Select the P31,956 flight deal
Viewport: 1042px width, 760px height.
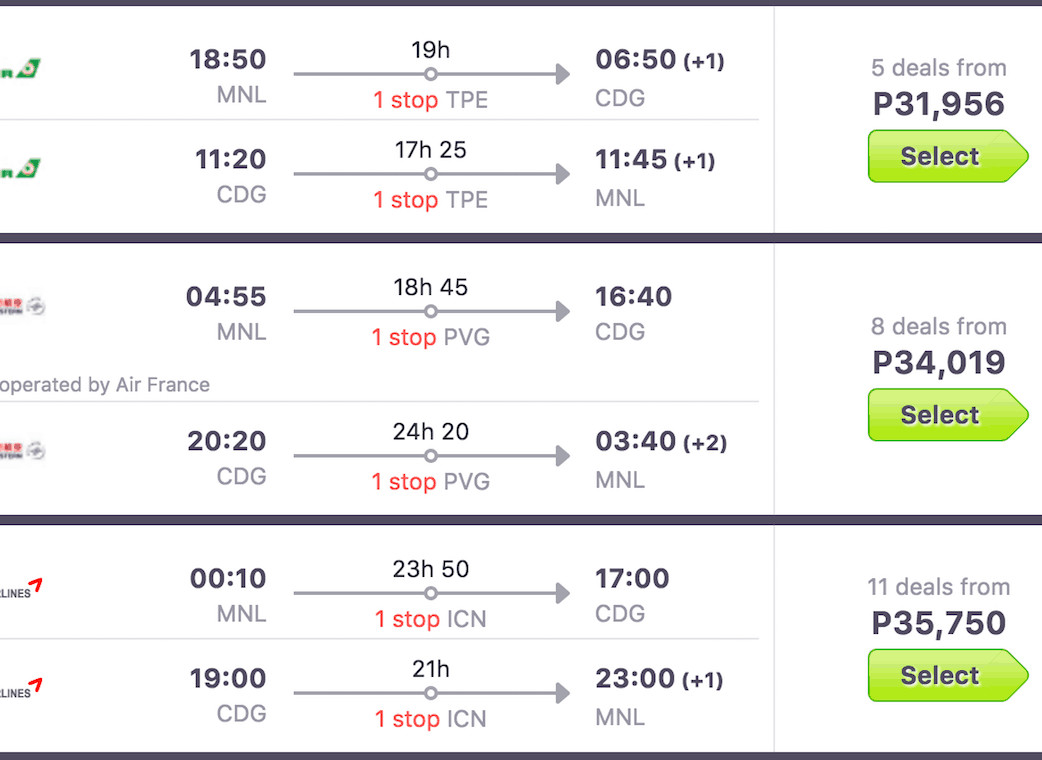[x=940, y=157]
